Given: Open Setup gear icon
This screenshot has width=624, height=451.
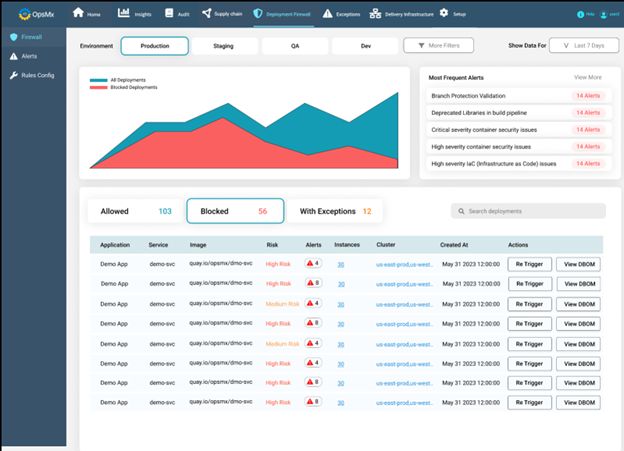Looking at the screenshot, I should pos(444,13).
